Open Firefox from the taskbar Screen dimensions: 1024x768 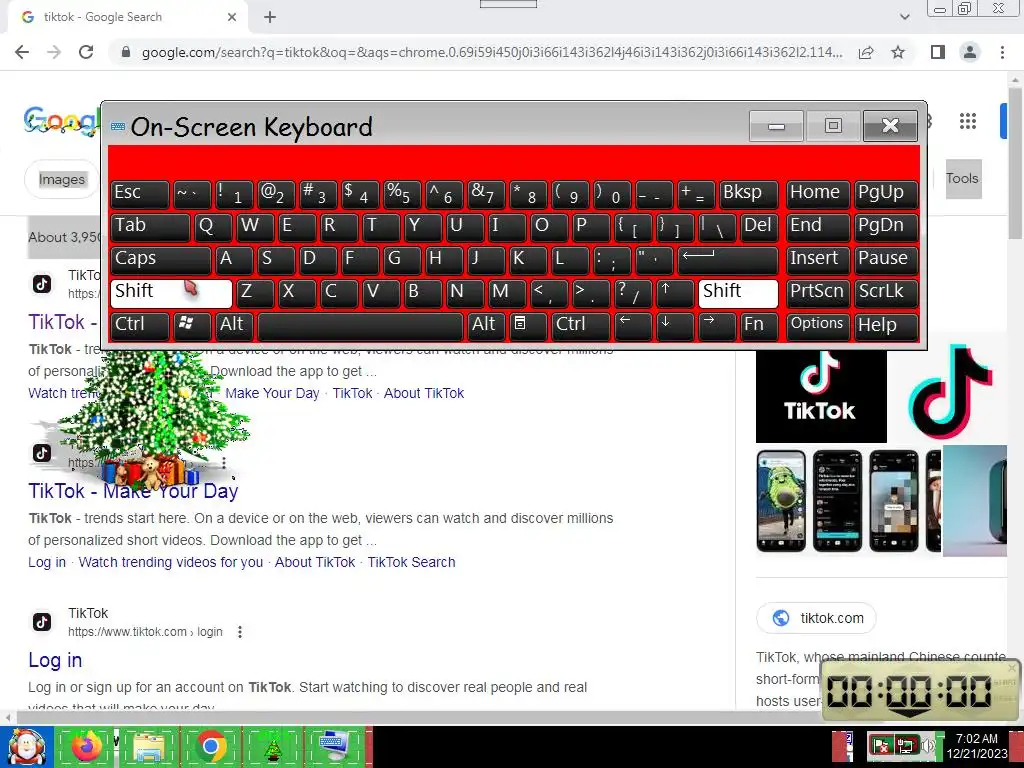coord(85,746)
